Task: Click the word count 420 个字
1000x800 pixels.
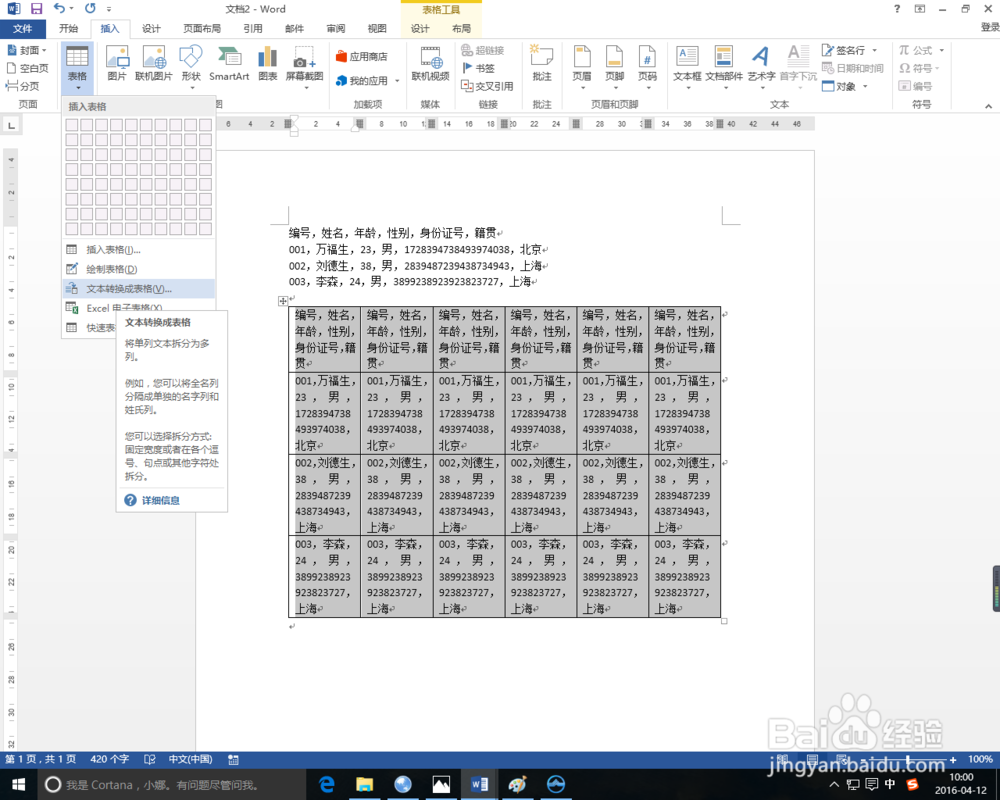Action: [x=110, y=759]
